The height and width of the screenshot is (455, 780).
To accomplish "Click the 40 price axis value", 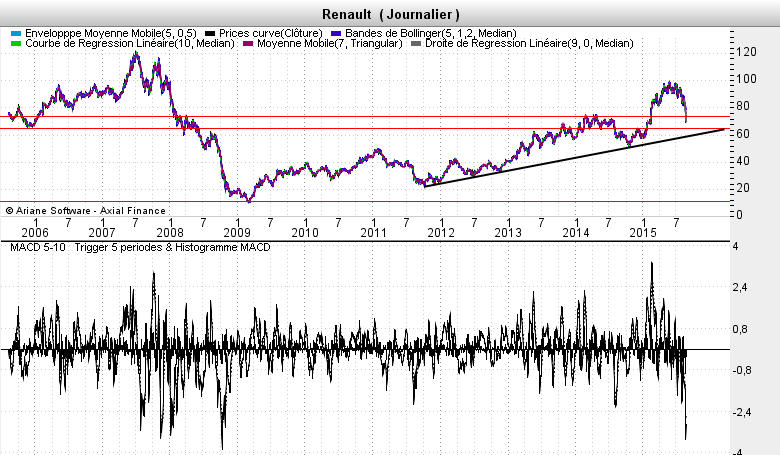I will pyautogui.click(x=743, y=161).
